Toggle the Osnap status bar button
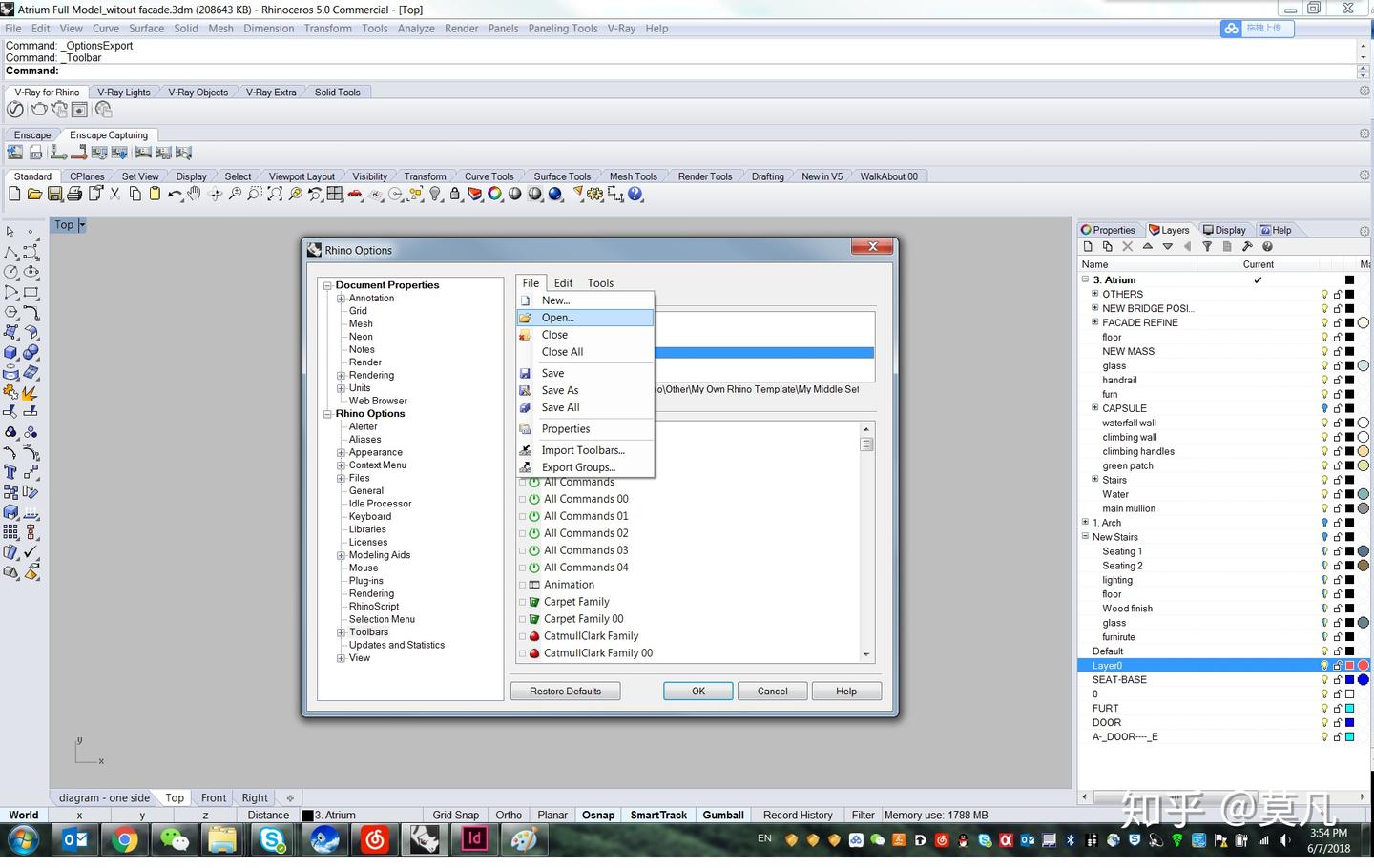The height and width of the screenshot is (868, 1374). [598, 815]
